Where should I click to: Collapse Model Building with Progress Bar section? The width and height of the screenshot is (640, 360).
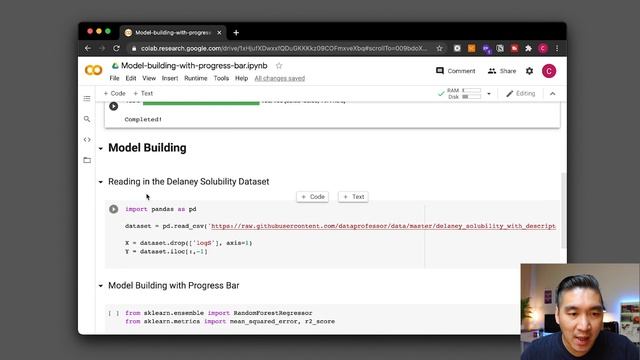pyautogui.click(x=101, y=286)
